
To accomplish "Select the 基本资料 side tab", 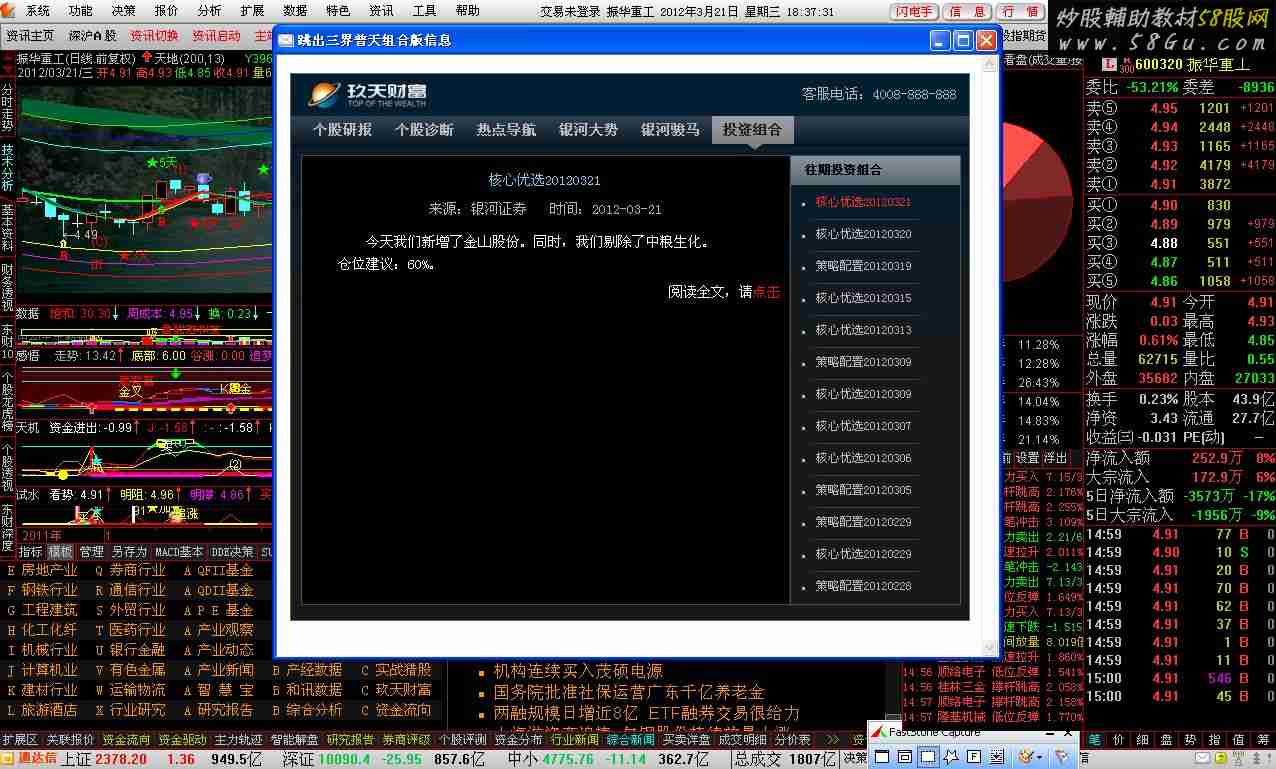I will 7,227.
